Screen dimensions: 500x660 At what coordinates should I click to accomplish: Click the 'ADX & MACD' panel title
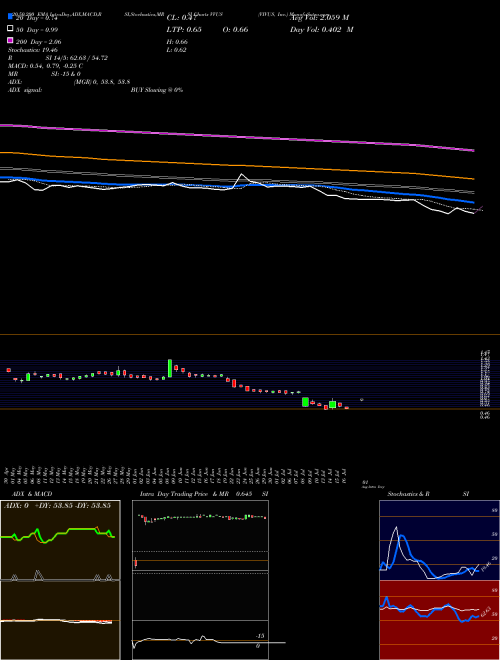point(32,494)
